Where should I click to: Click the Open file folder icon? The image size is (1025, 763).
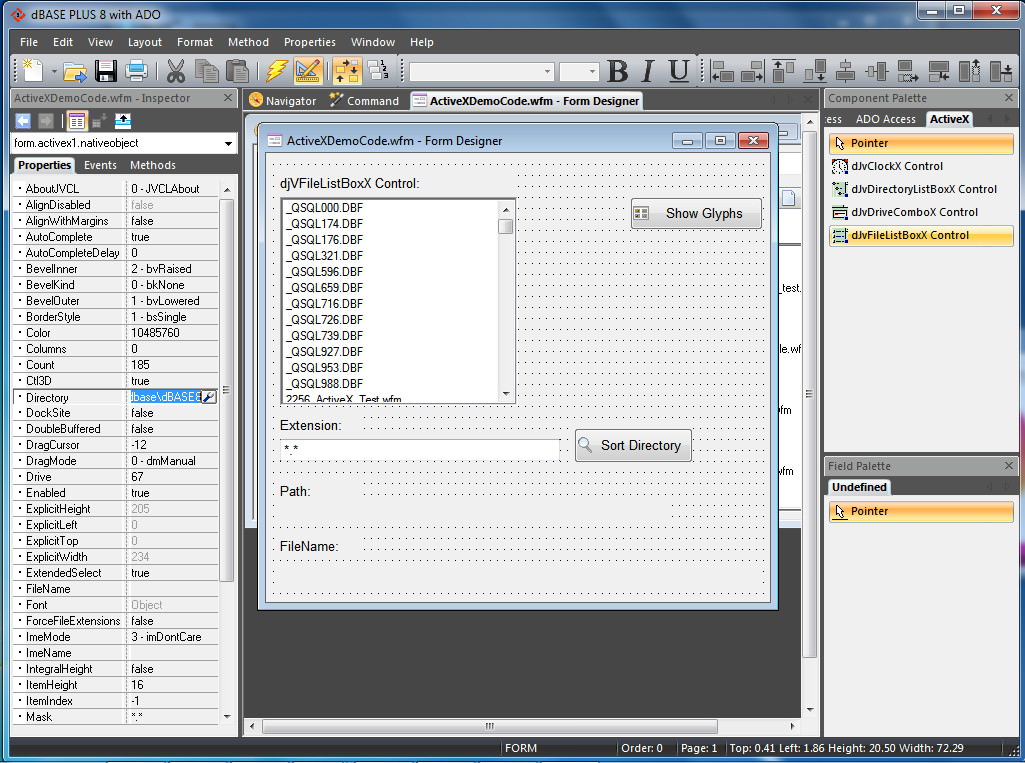click(75, 71)
